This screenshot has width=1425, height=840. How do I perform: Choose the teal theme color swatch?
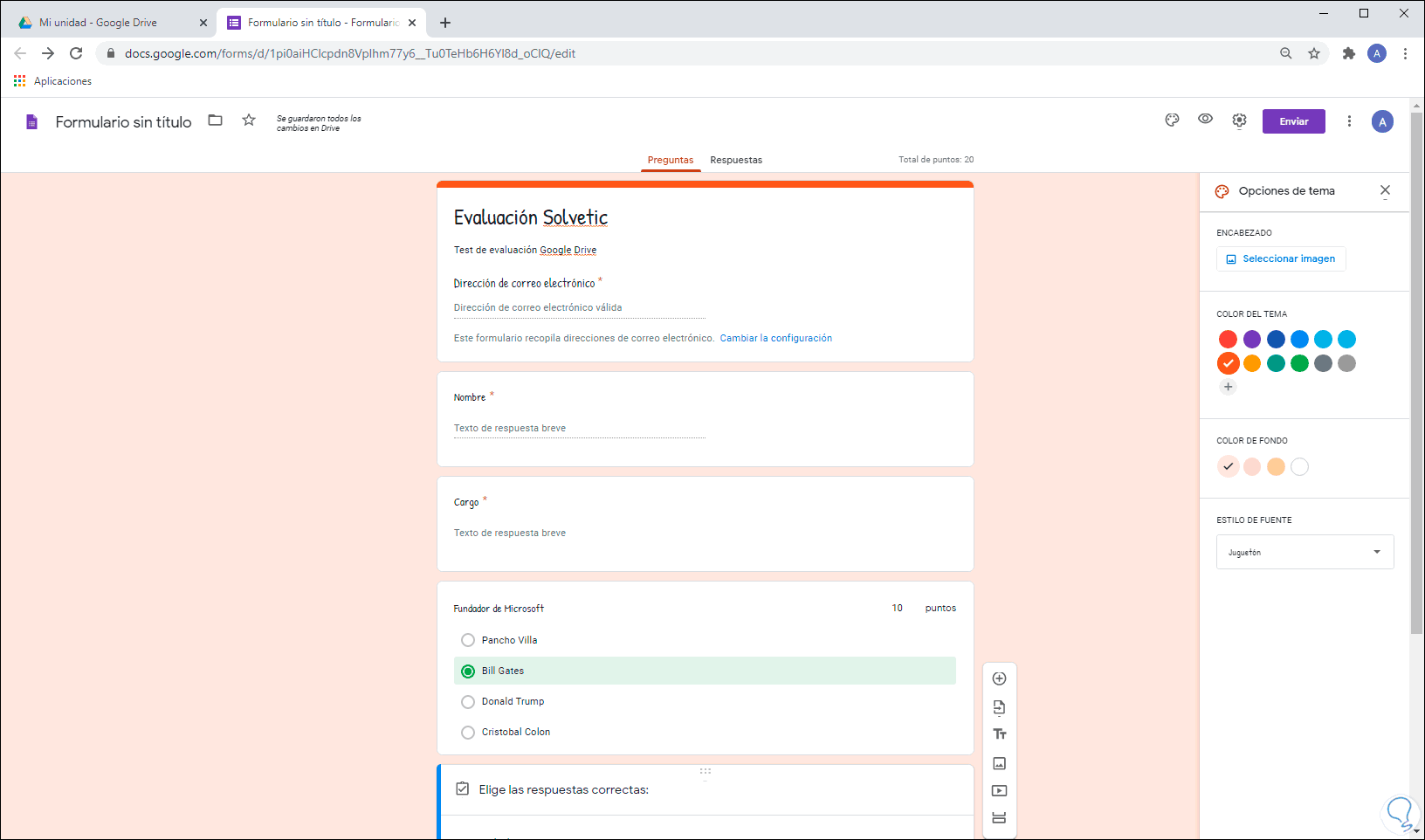(1276, 363)
